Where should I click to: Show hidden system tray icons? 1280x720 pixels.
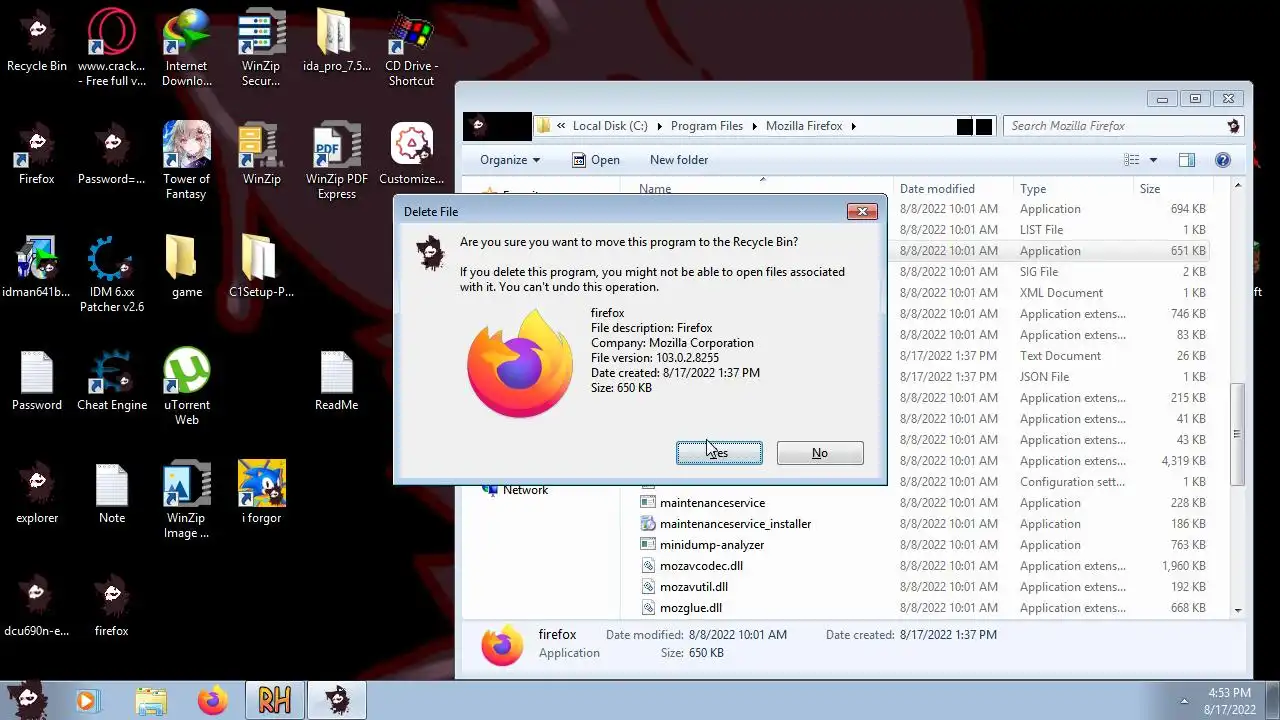click(1185, 701)
